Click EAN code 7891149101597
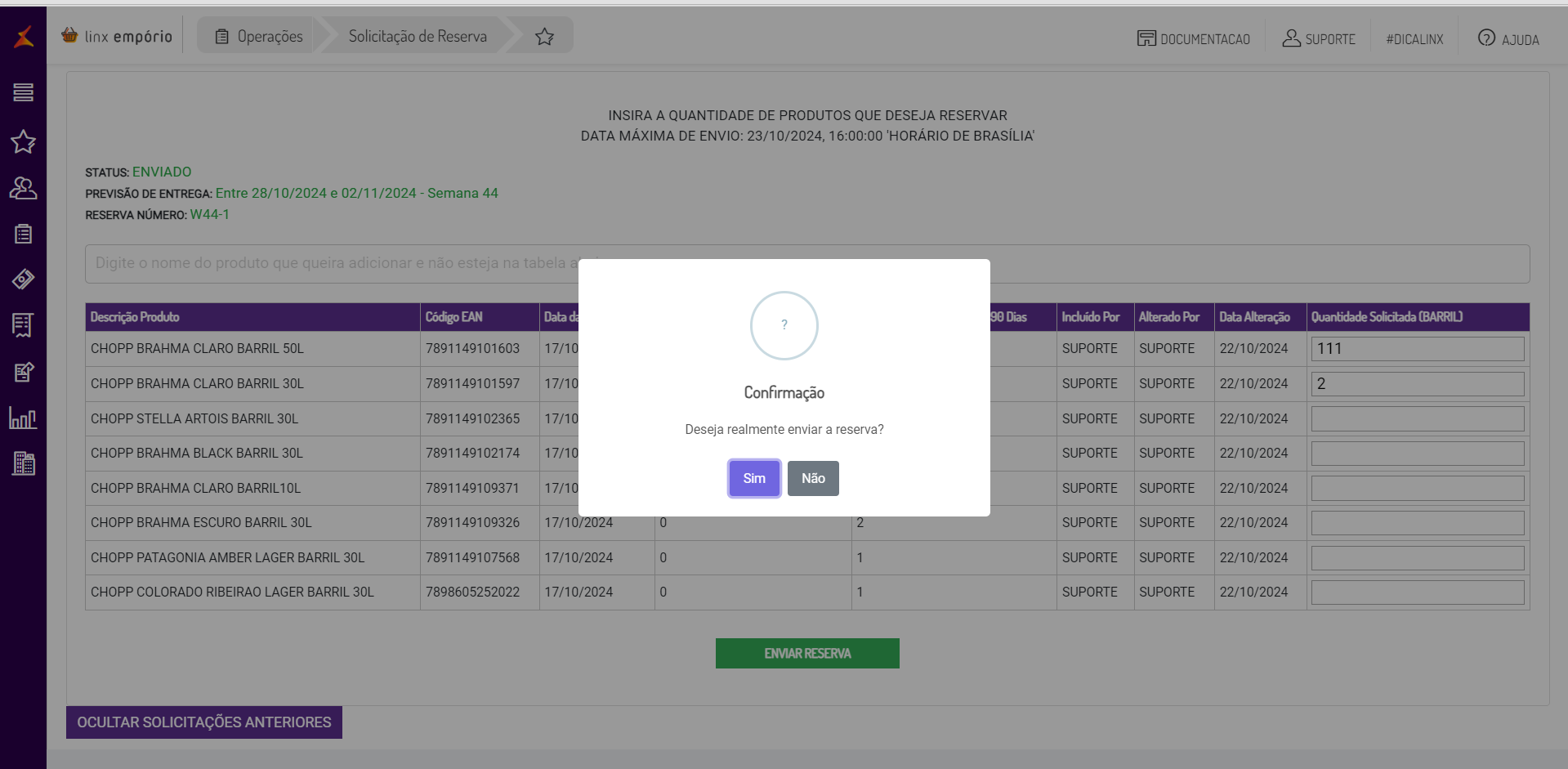 [472, 383]
